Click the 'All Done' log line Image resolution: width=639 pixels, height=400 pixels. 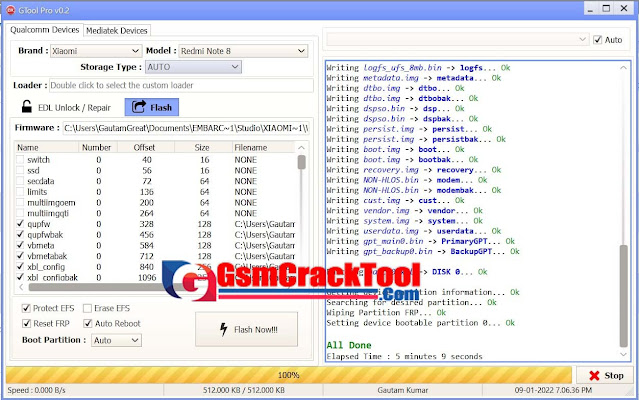point(349,345)
